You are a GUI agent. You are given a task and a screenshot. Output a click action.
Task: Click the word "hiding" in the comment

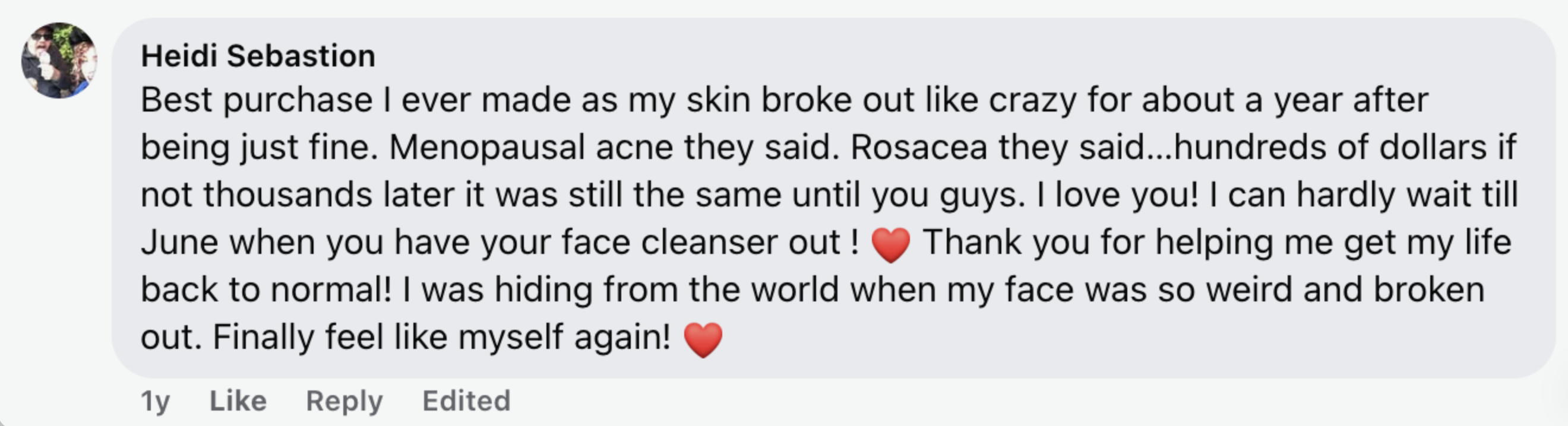click(x=543, y=290)
